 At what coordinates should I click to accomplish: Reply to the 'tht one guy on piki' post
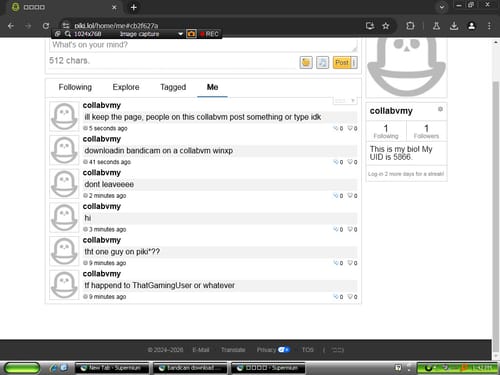coord(338,263)
